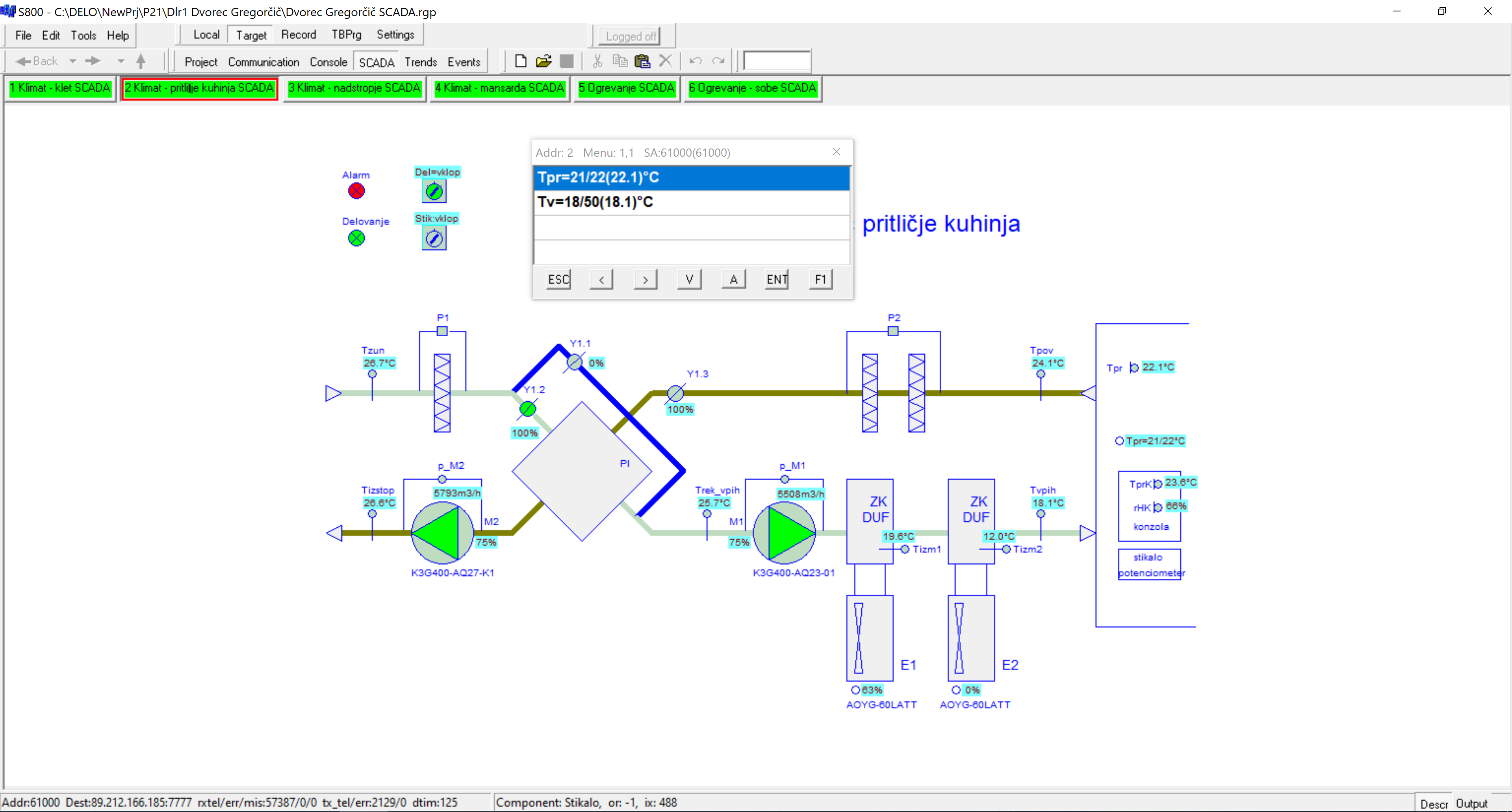Screen dimensions: 1512x812
Task: Click the Tpr=21/22°C setpoint radio circle
Action: (1119, 441)
